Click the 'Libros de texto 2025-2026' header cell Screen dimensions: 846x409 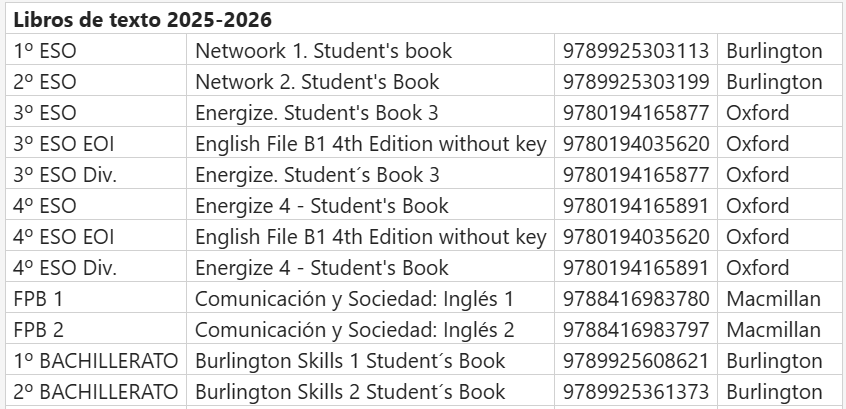(142, 20)
